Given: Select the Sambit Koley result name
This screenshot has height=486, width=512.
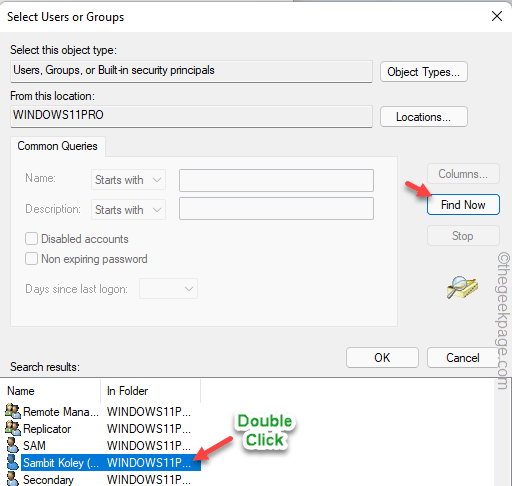Looking at the screenshot, I should (x=61, y=463).
